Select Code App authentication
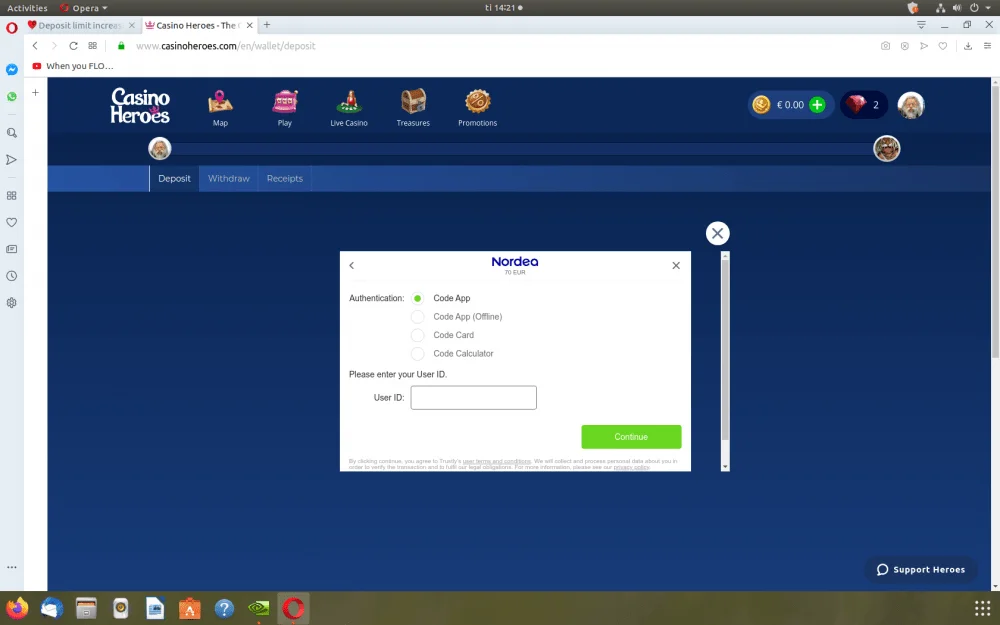 417,298
